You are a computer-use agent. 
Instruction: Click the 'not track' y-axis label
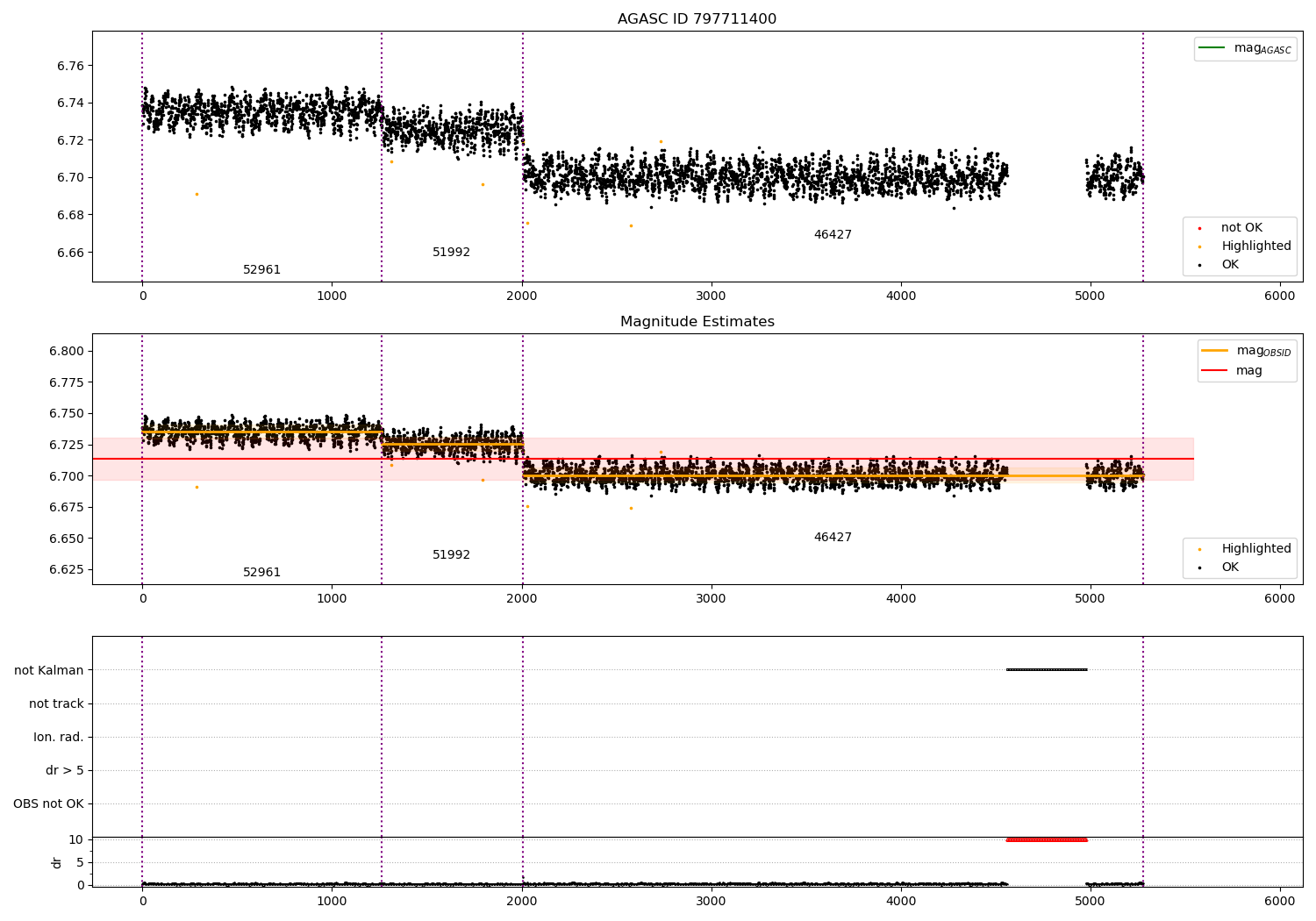click(56, 703)
